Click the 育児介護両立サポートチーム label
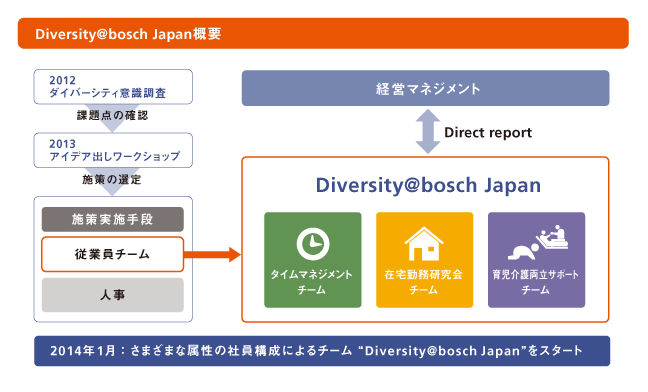Image resolution: width=648 pixels, height=392 pixels. pos(536,282)
